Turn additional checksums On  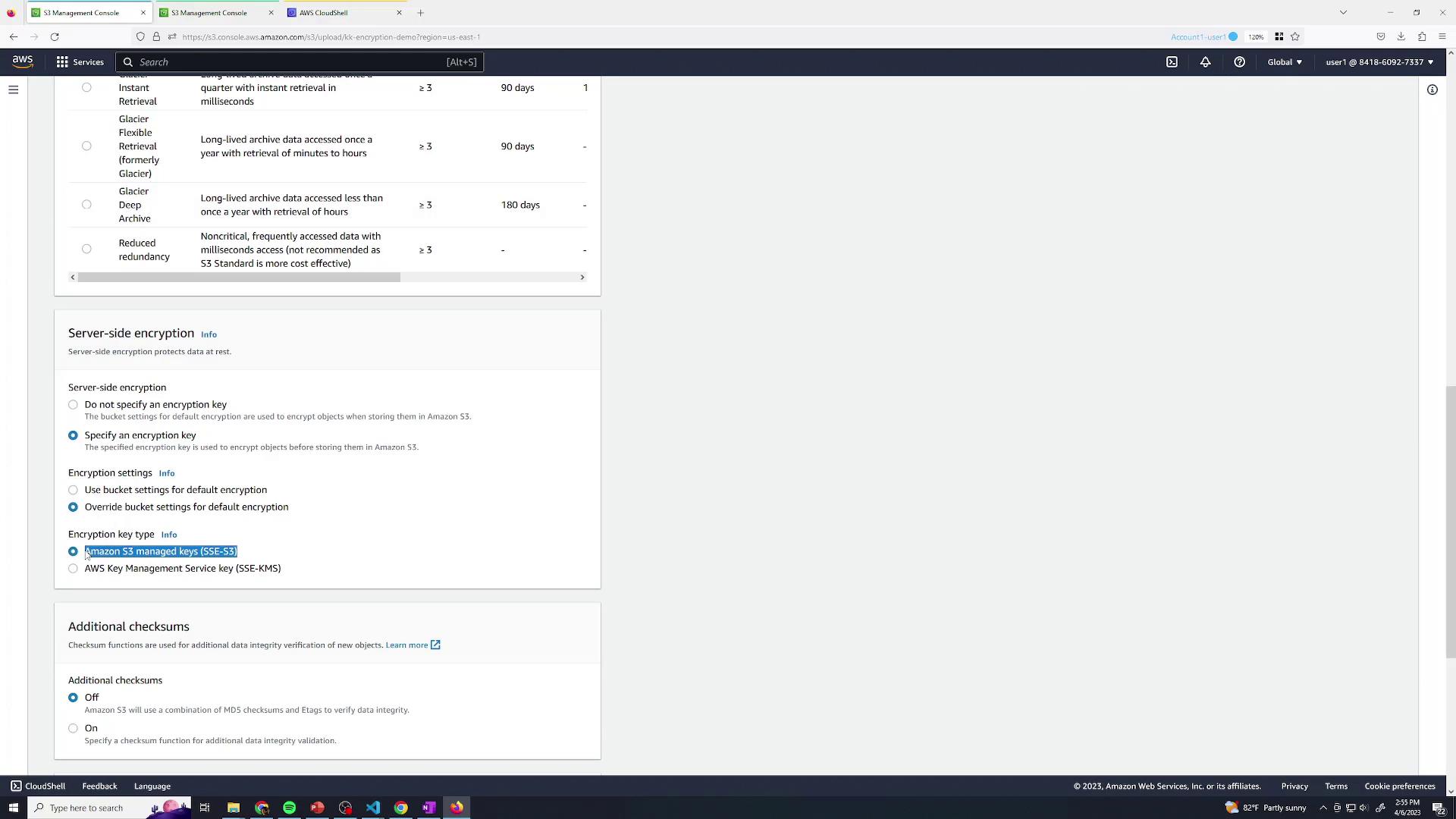click(x=73, y=729)
